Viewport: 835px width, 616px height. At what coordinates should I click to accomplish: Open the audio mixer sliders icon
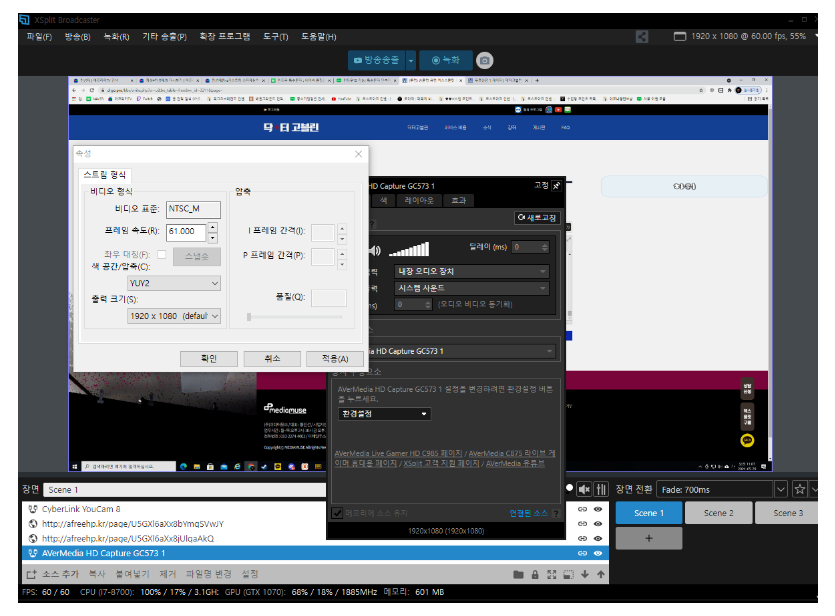(x=601, y=489)
